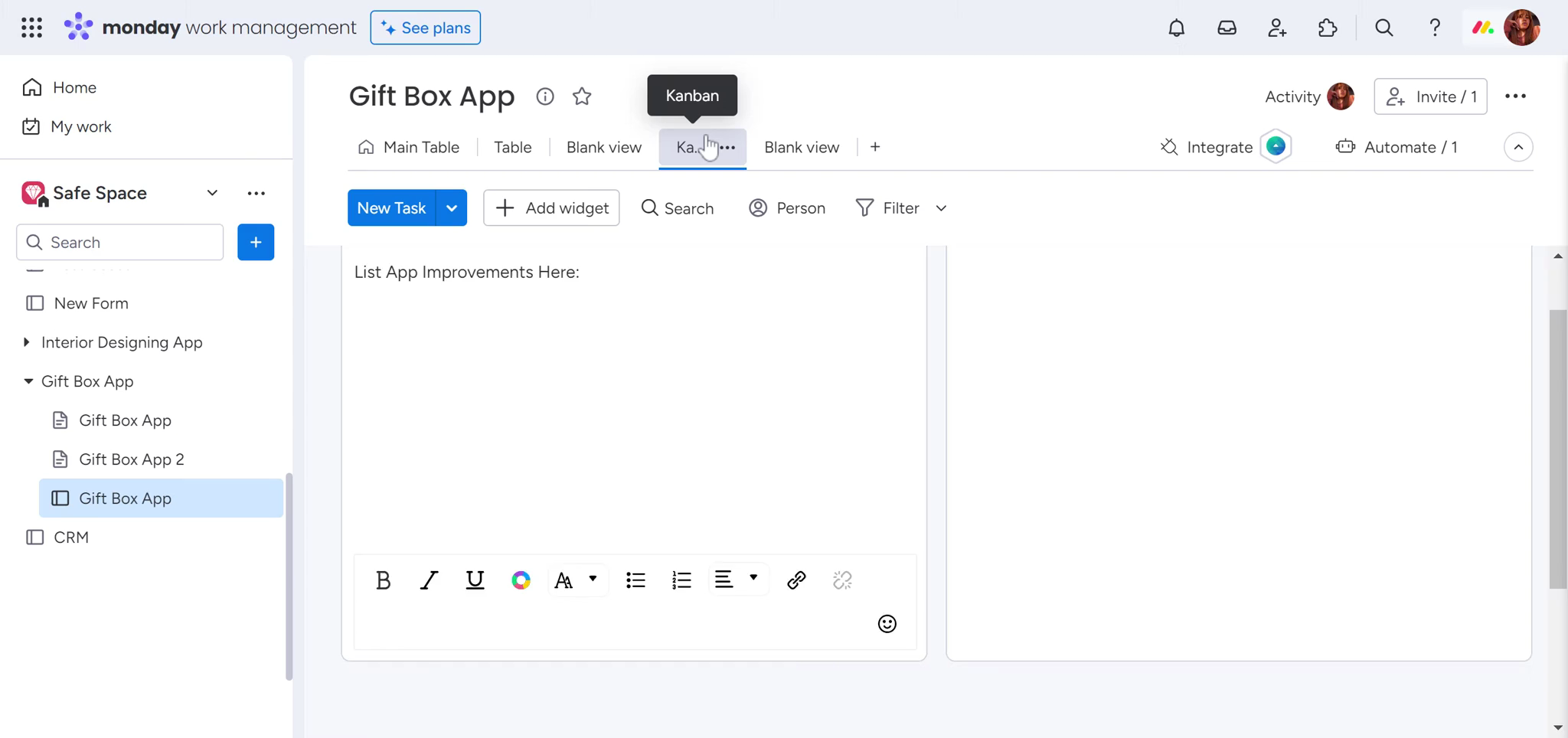Image resolution: width=1568 pixels, height=738 pixels.
Task: Open Automate / 1
Action: [x=1396, y=147]
